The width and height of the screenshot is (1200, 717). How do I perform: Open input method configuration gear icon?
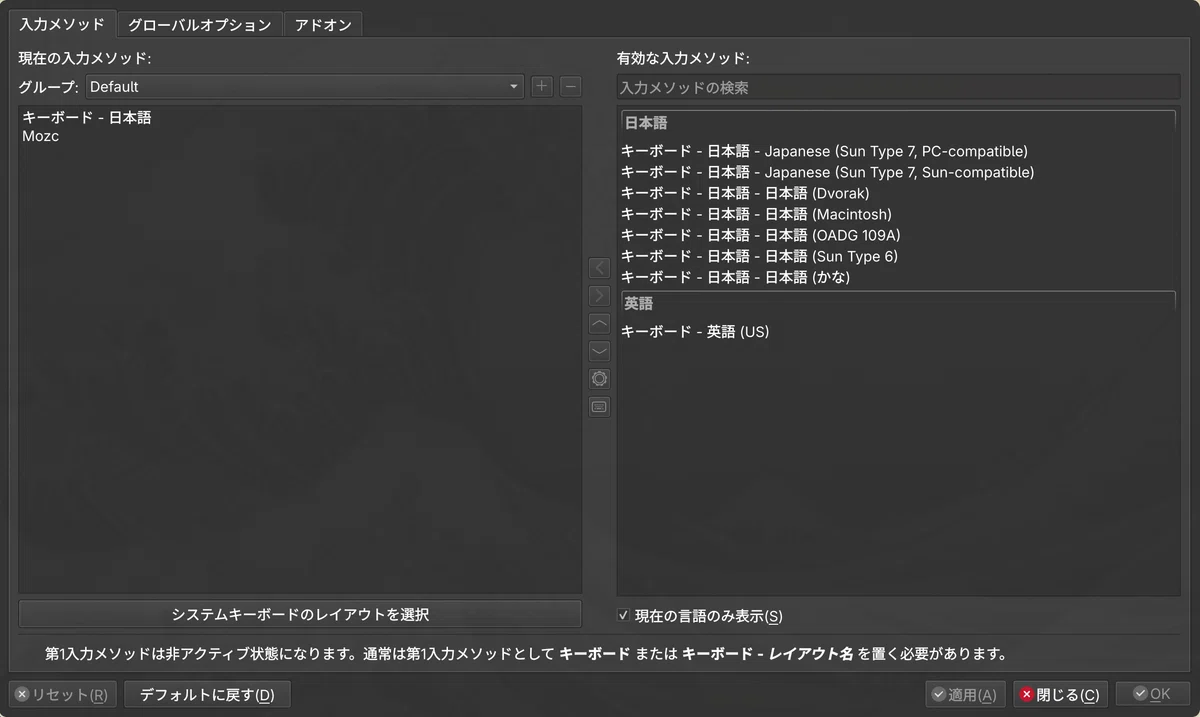(599, 379)
